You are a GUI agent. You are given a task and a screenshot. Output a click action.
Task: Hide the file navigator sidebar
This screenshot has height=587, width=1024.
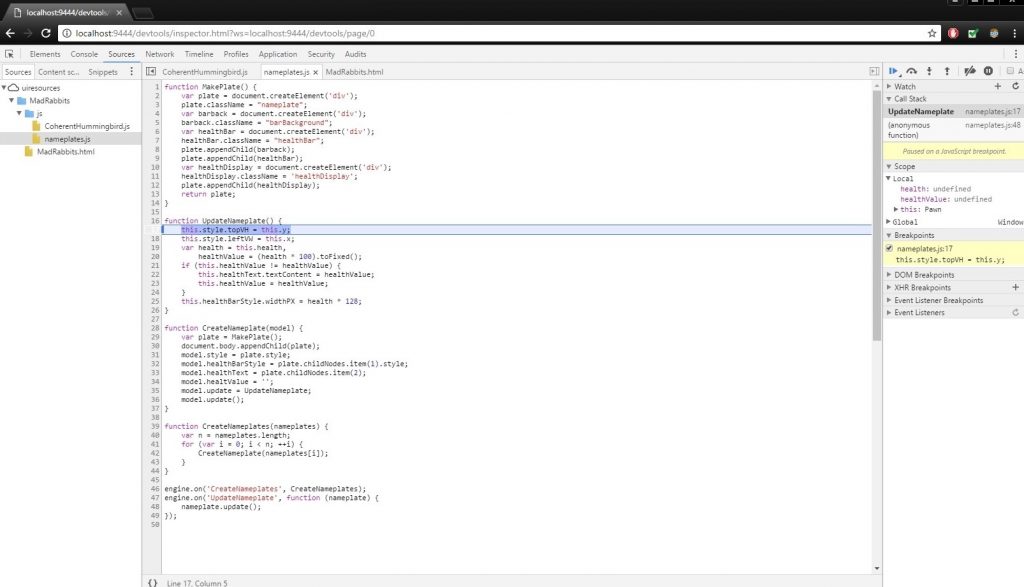(x=150, y=72)
